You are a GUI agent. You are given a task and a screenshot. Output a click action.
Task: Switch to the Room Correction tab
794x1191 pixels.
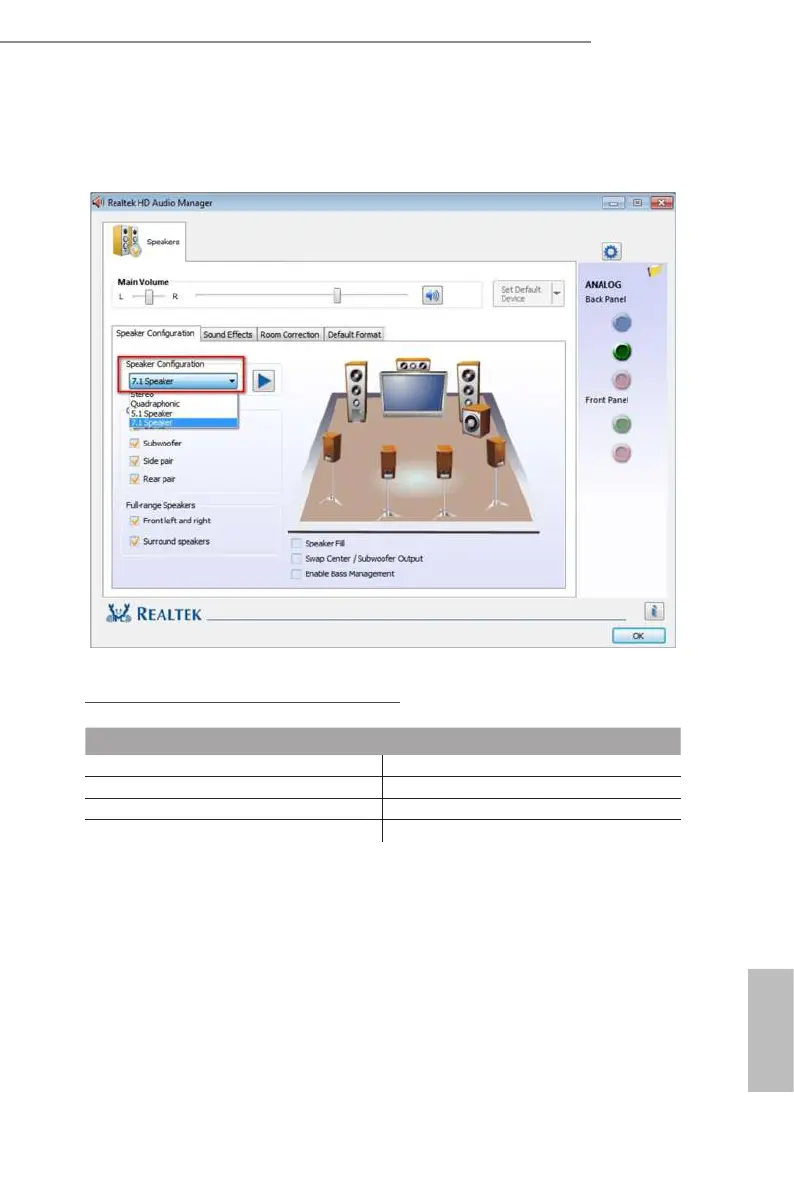click(289, 334)
